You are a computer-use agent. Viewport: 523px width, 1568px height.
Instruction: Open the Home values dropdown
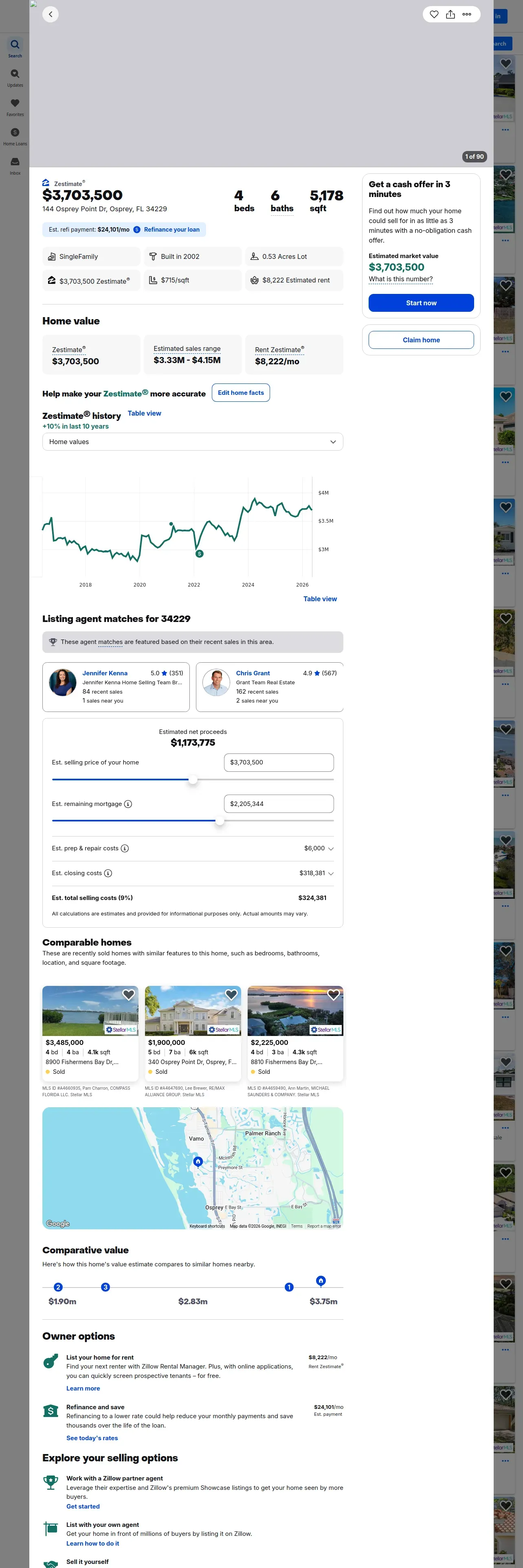(192, 442)
